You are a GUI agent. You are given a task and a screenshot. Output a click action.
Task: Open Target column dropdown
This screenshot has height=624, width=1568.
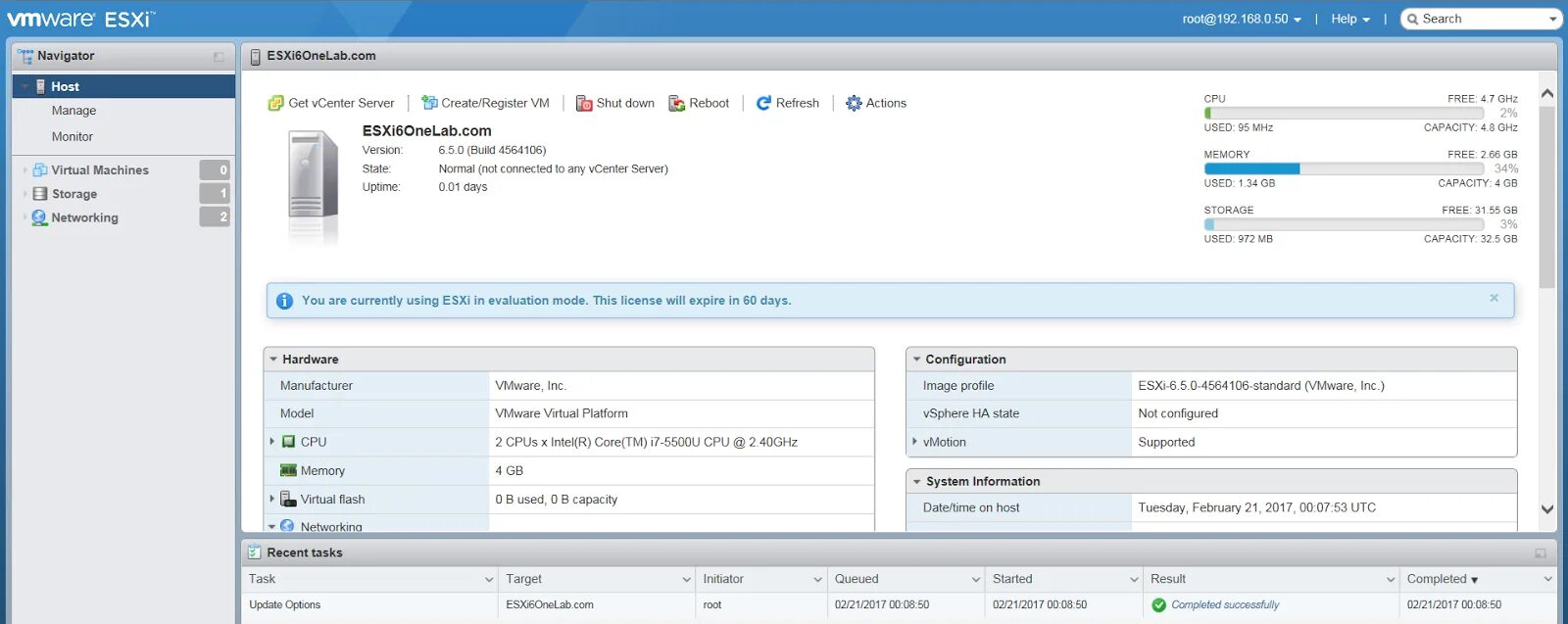click(686, 580)
